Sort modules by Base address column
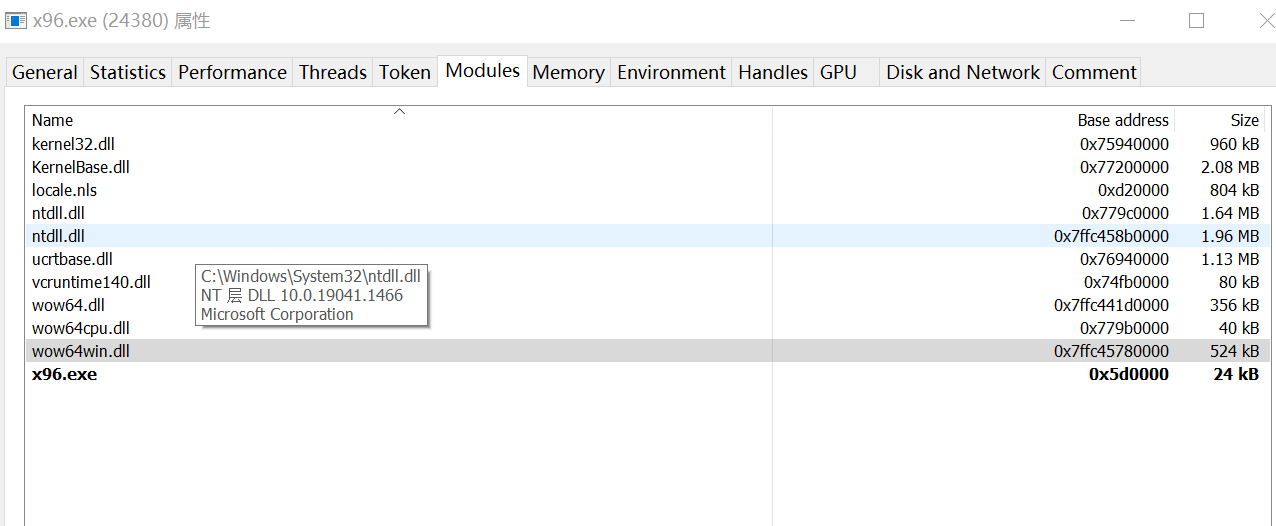 (x=1123, y=120)
